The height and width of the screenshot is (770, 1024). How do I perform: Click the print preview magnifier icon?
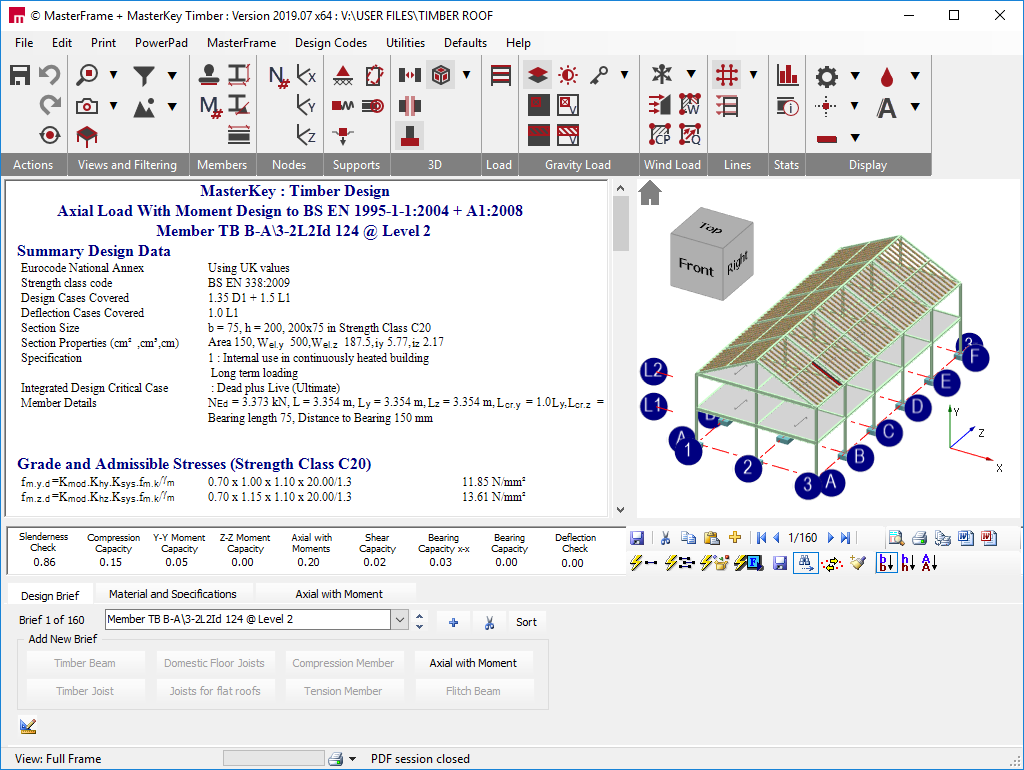click(896, 538)
